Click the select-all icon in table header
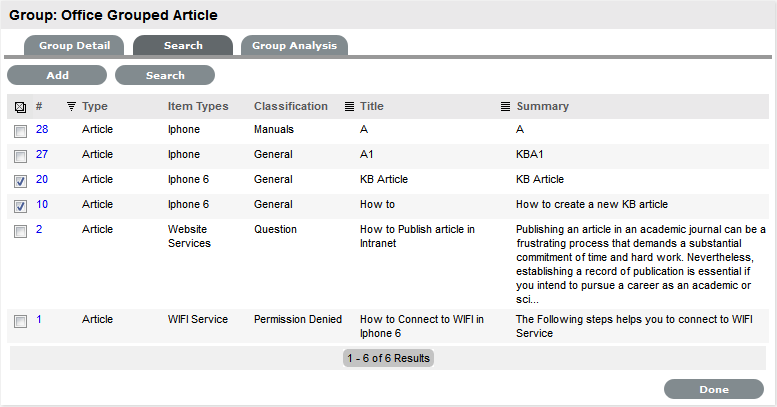Image resolution: width=777 pixels, height=407 pixels. (x=20, y=107)
